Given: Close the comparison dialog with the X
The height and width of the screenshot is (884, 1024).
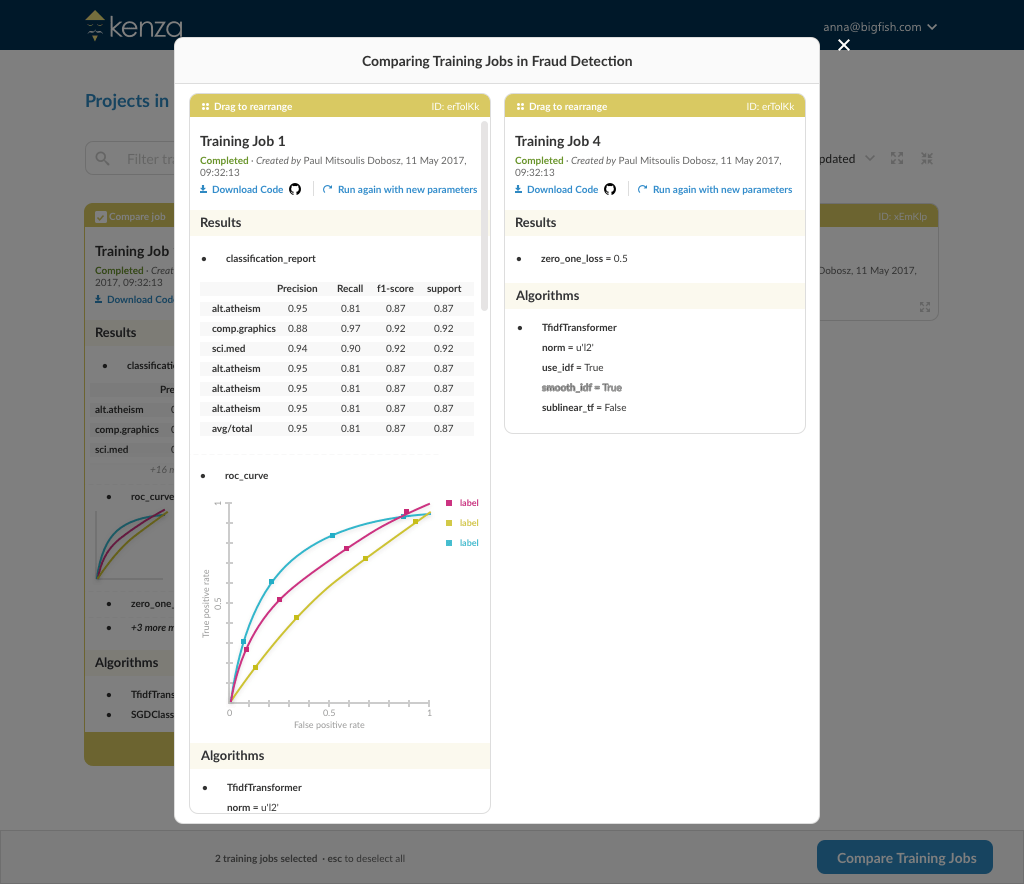Looking at the screenshot, I should click(844, 45).
